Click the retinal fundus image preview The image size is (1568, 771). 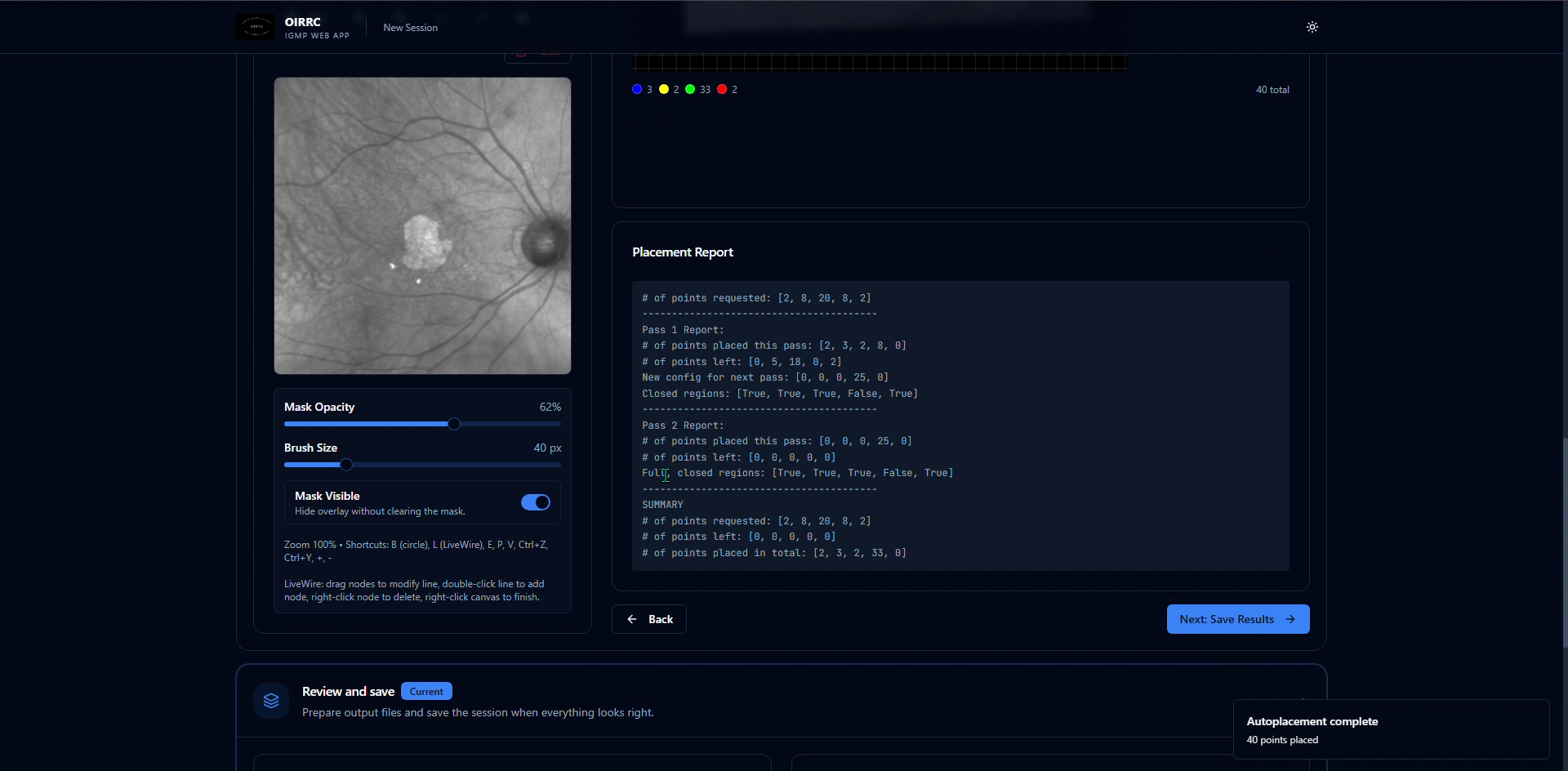422,226
